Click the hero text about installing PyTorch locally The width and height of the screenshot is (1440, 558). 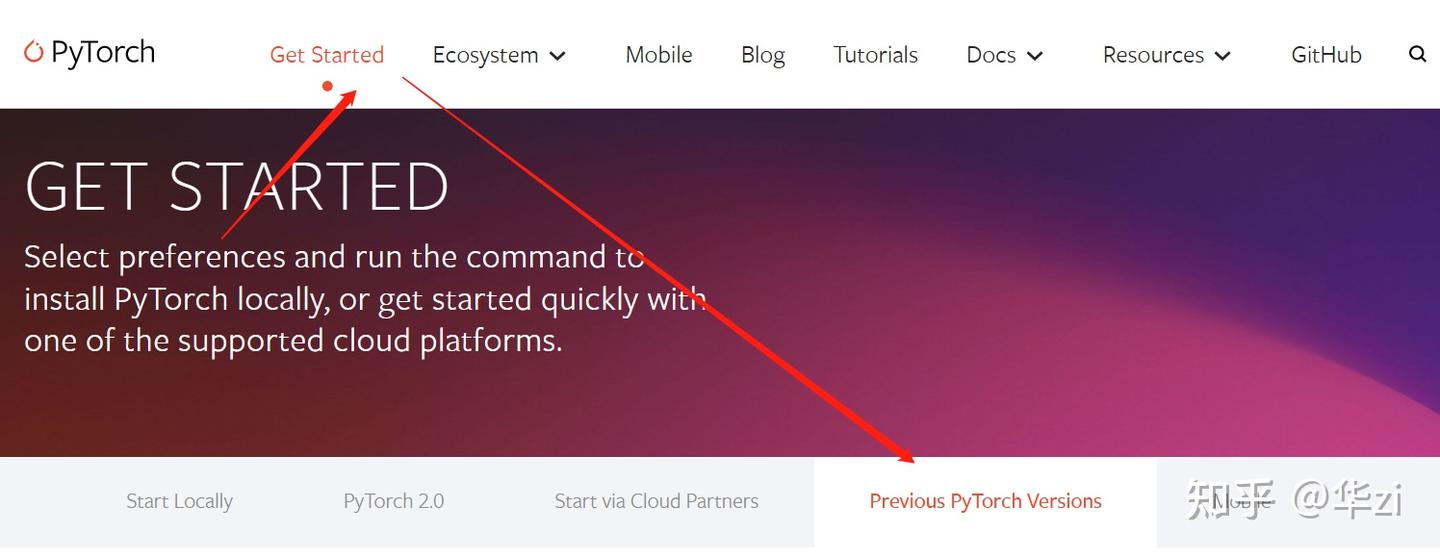[x=365, y=299]
